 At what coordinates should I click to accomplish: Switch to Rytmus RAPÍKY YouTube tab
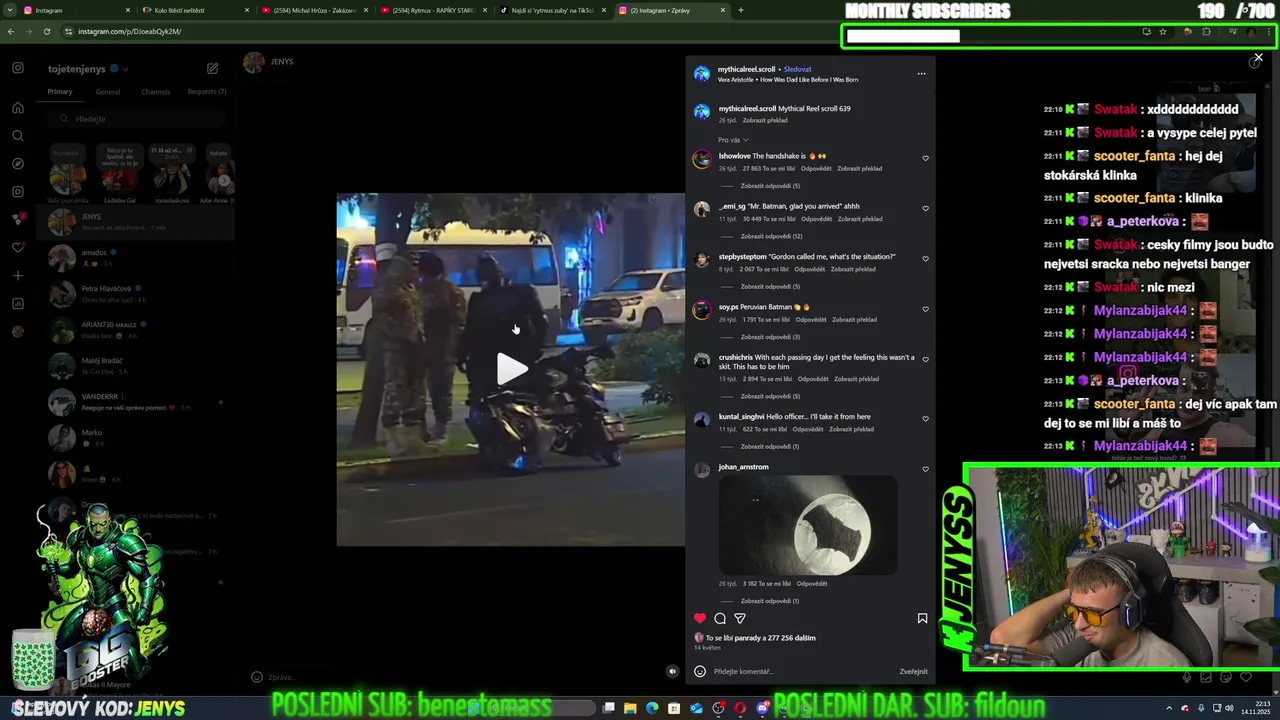[435, 10]
